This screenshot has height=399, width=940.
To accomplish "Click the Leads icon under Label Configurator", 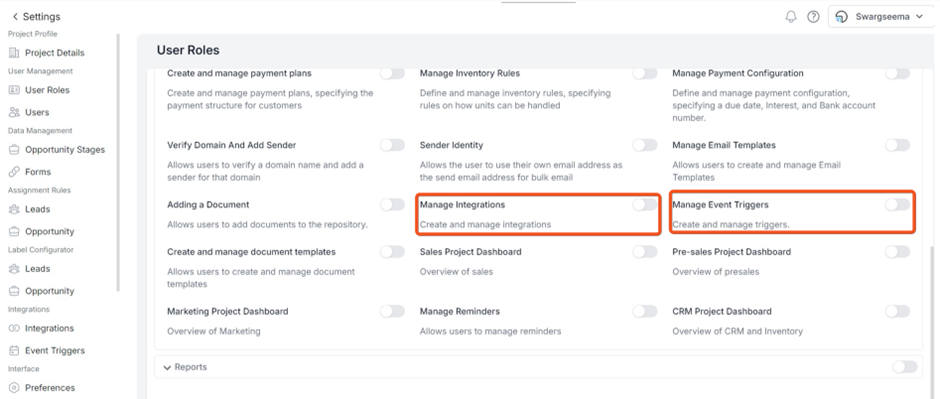I will coord(14,269).
